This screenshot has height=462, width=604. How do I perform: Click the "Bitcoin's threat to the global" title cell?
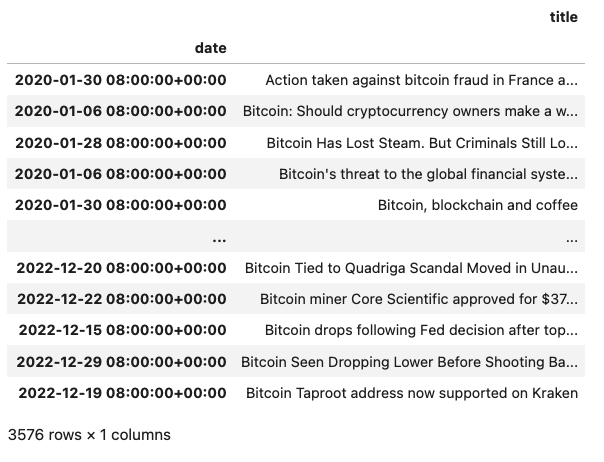(428, 174)
